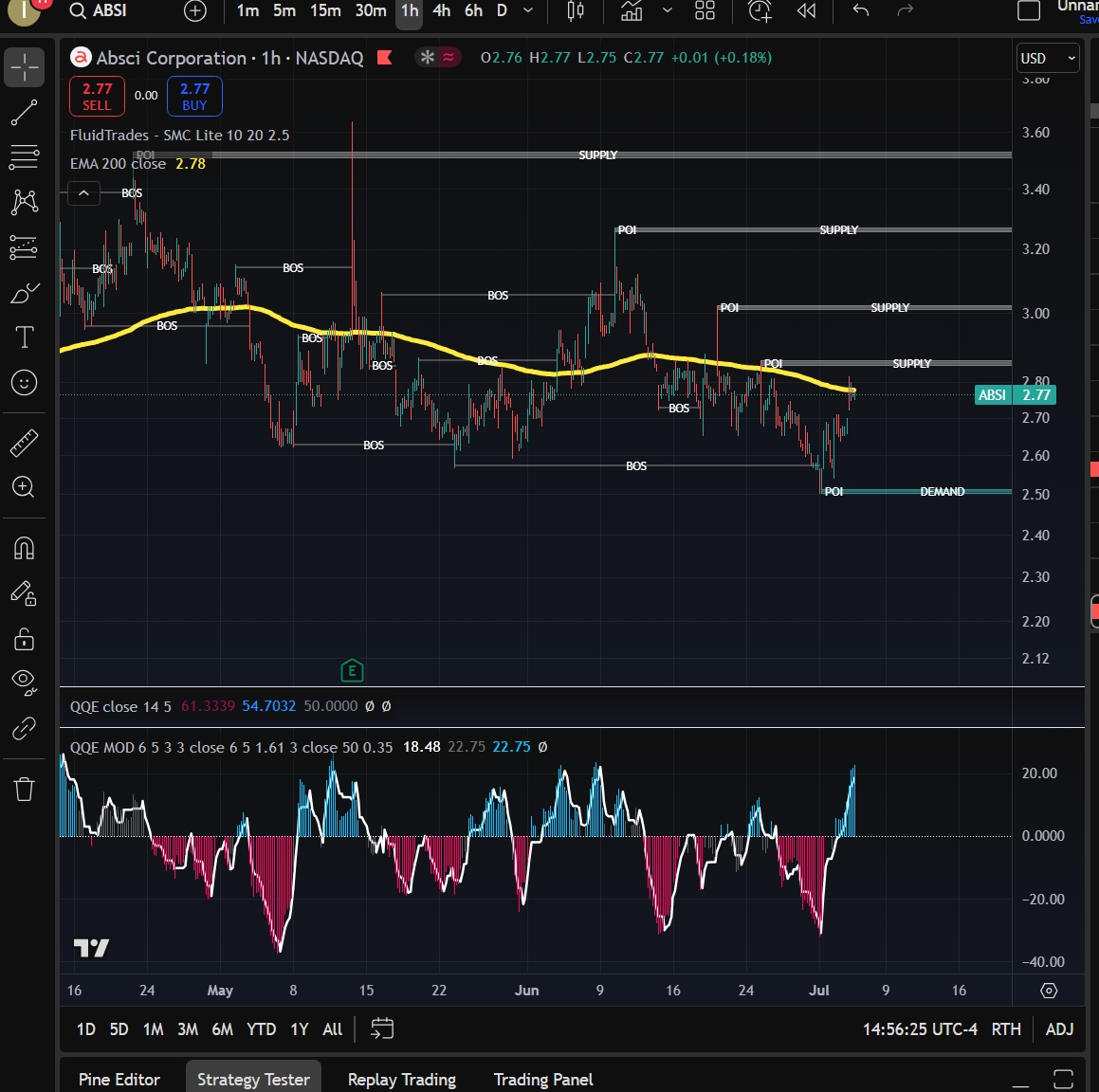Switch to 5m timeframe
Viewport: 1099px width, 1092px height.
(x=284, y=10)
